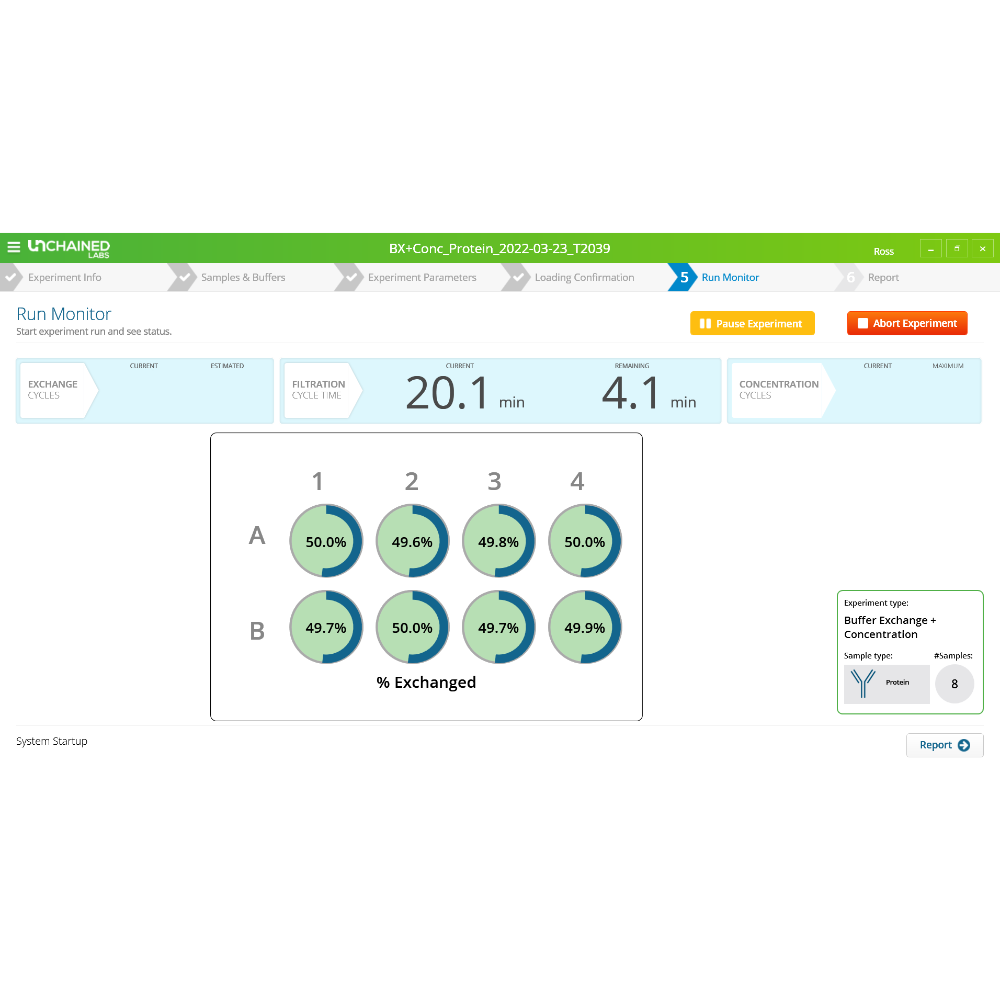Select well B1 progress circle
The height and width of the screenshot is (1000, 1000).
(x=326, y=628)
